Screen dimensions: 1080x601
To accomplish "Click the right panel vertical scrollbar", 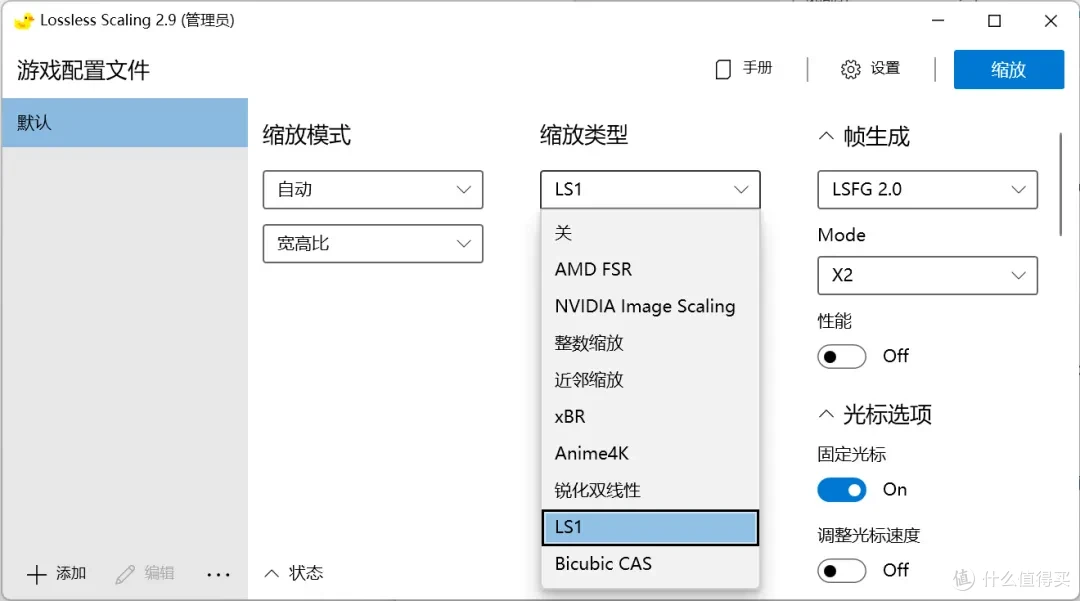I will pyautogui.click(x=1061, y=184).
